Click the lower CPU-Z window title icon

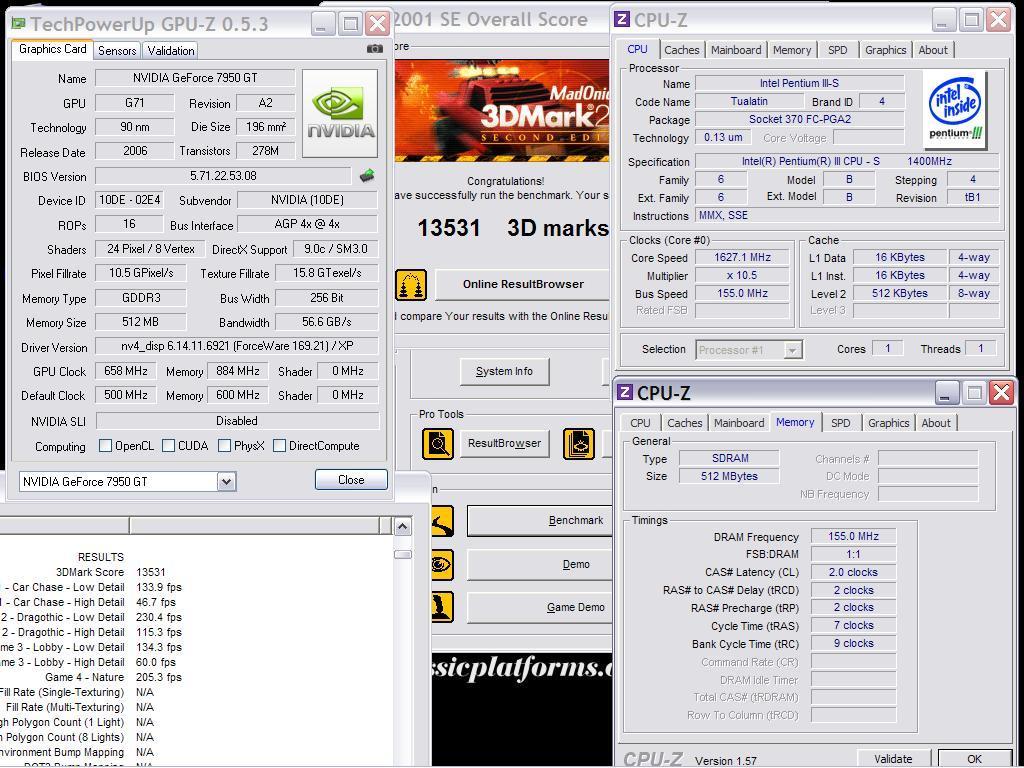[x=625, y=392]
